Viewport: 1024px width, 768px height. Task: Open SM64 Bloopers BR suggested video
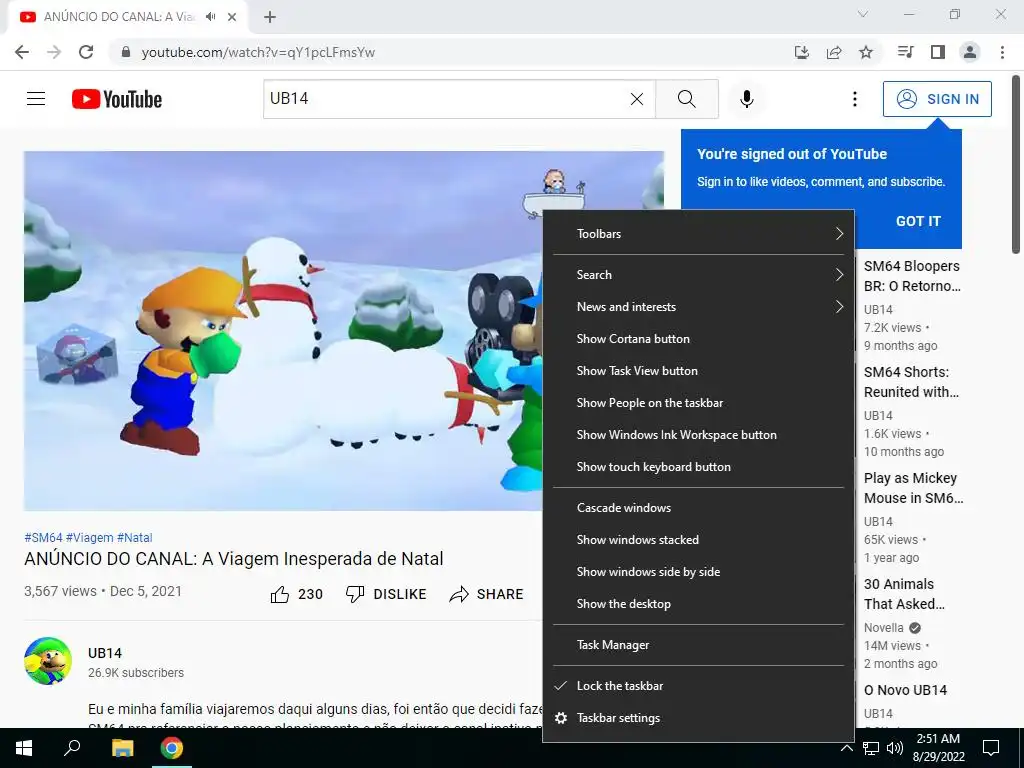912,276
